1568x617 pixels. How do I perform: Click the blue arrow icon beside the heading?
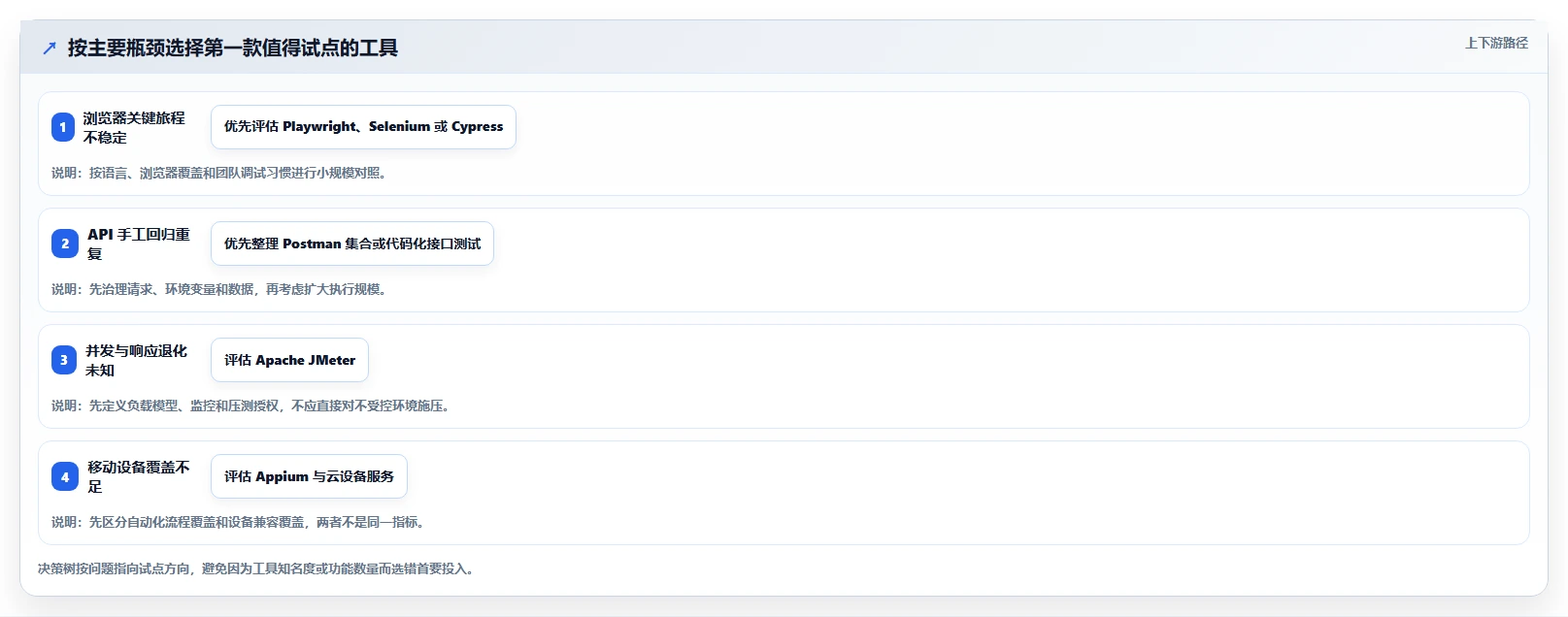50,48
